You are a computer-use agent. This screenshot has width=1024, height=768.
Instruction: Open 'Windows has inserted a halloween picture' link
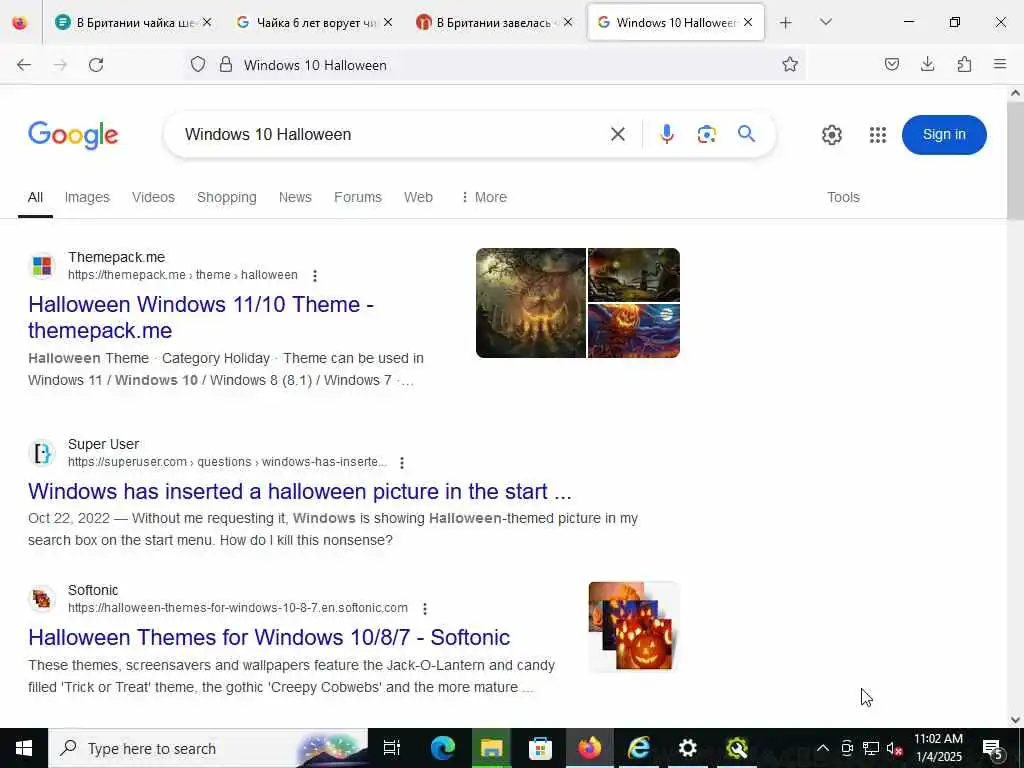coord(300,491)
